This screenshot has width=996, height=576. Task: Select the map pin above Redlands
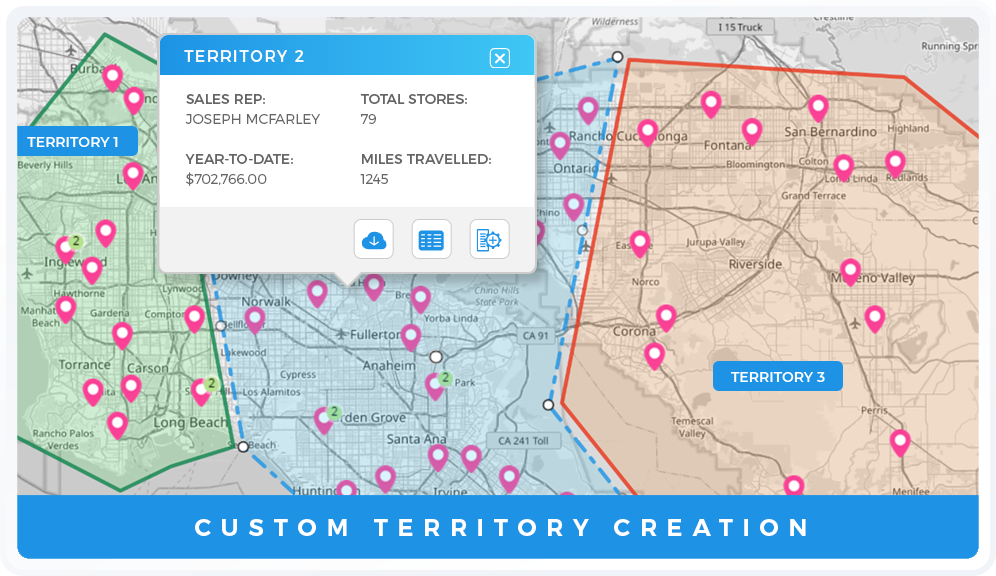coord(895,162)
